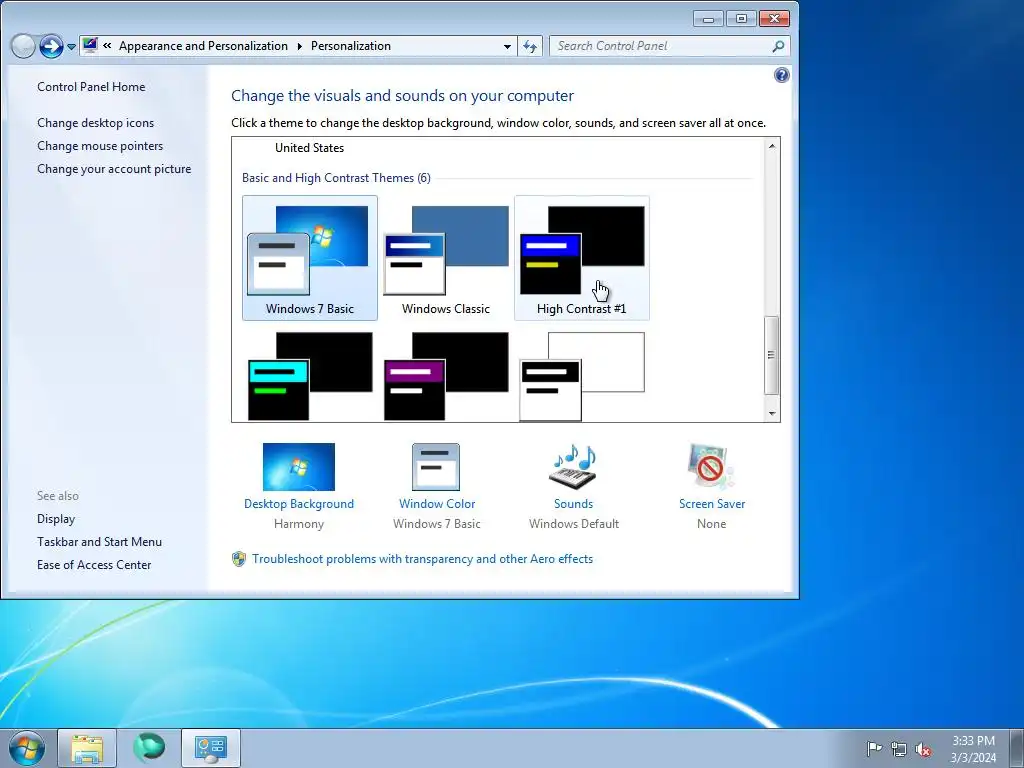Open the Window Color icon
Viewport: 1024px width, 768px height.
436,467
